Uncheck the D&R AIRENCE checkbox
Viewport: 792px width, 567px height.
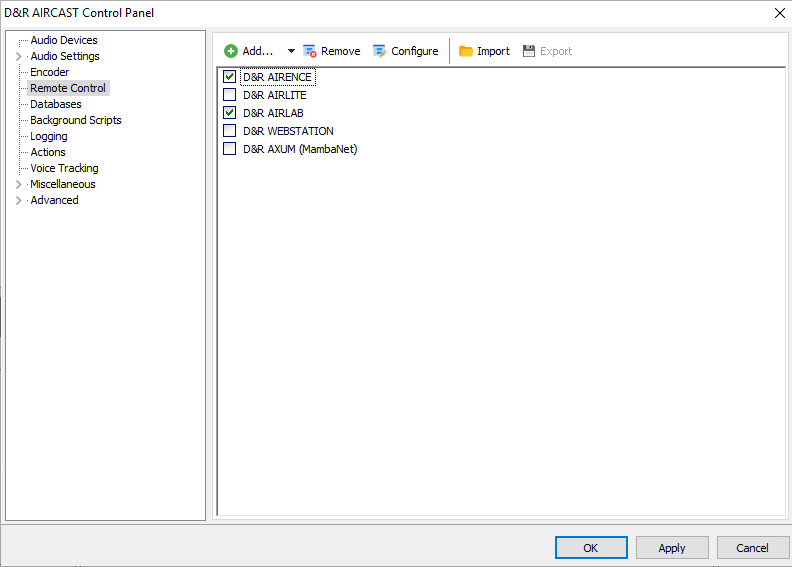pyautogui.click(x=230, y=77)
